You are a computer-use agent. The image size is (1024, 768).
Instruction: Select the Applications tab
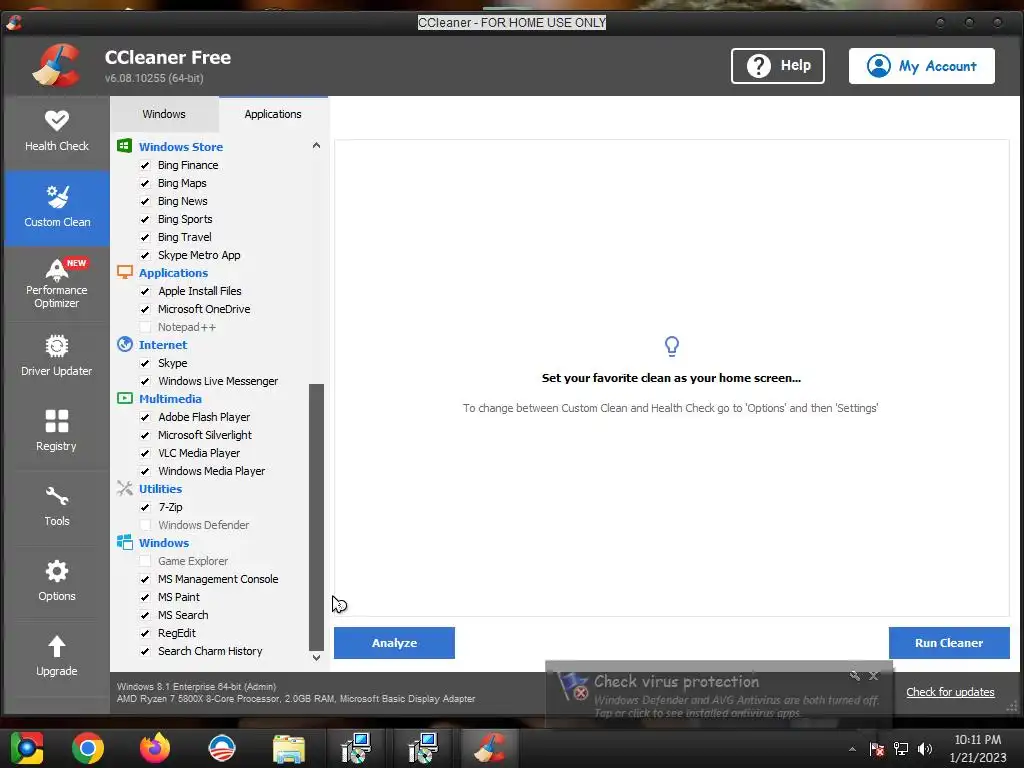pyautogui.click(x=273, y=114)
